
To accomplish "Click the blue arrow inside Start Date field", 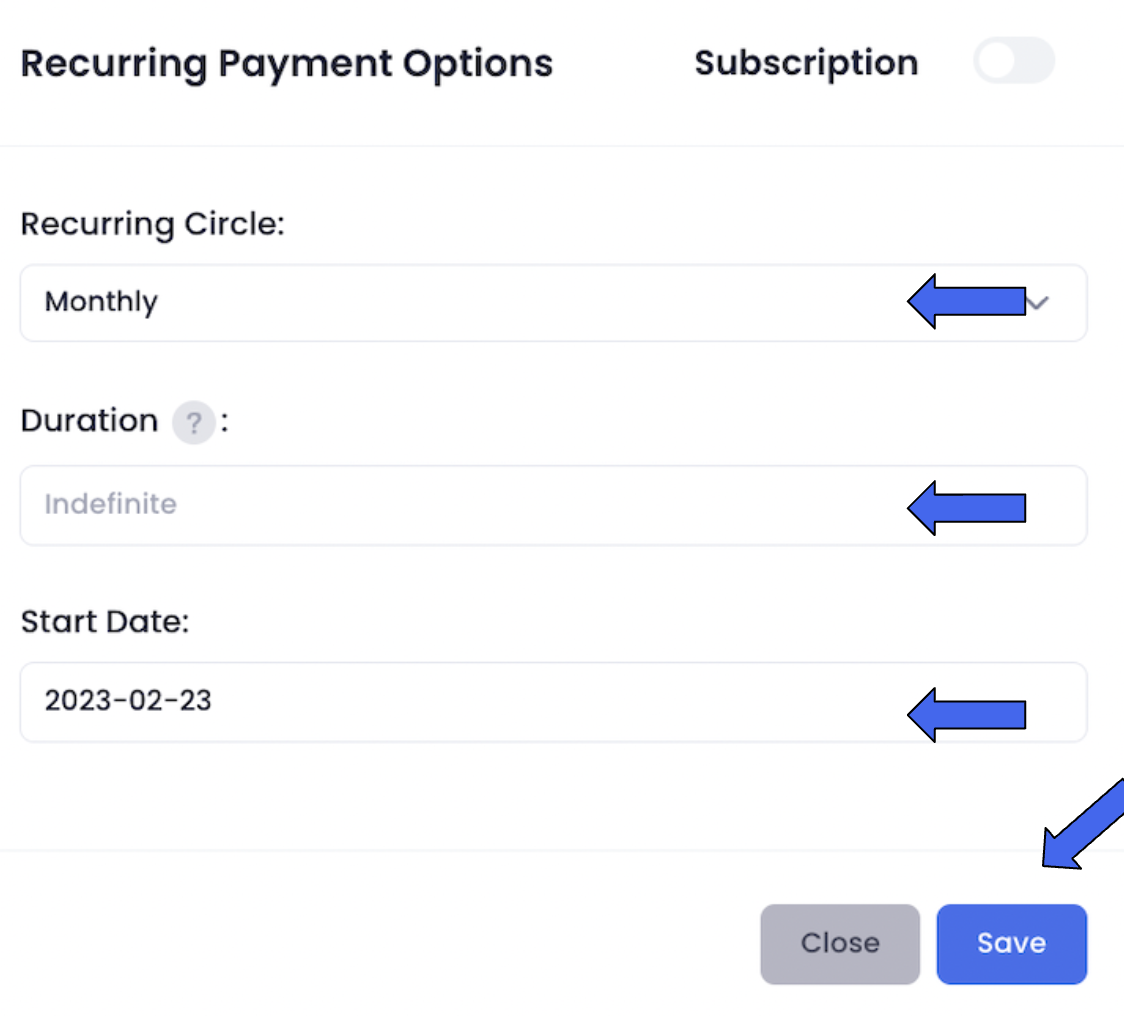I will [966, 715].
